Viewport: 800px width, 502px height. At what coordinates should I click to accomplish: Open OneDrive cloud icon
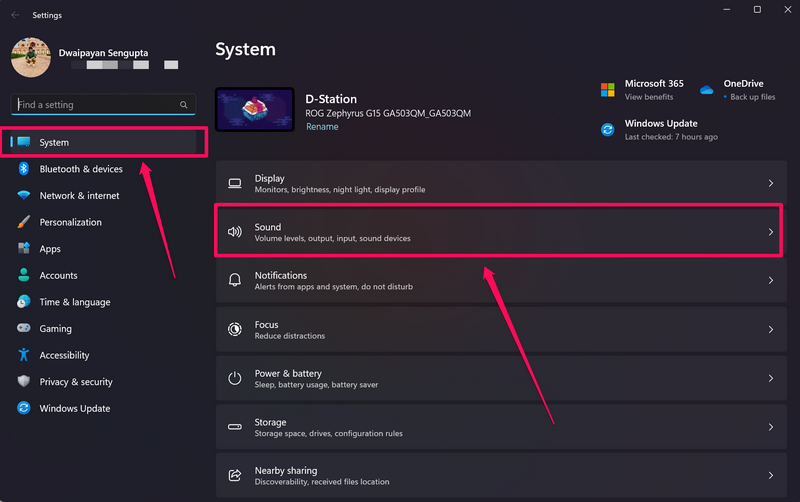[x=706, y=90]
